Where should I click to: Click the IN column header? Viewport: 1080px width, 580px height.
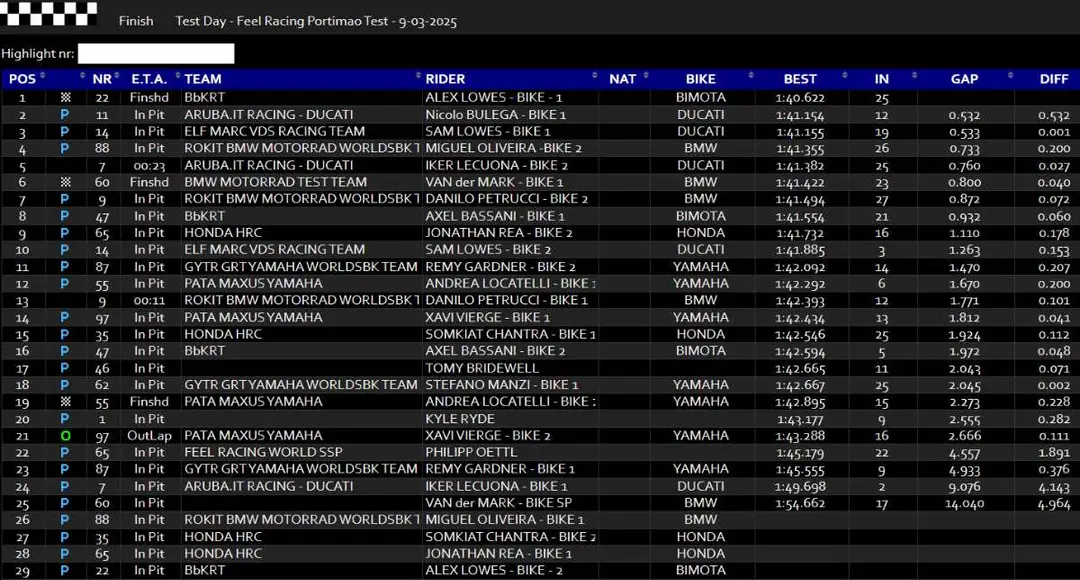(x=882, y=79)
